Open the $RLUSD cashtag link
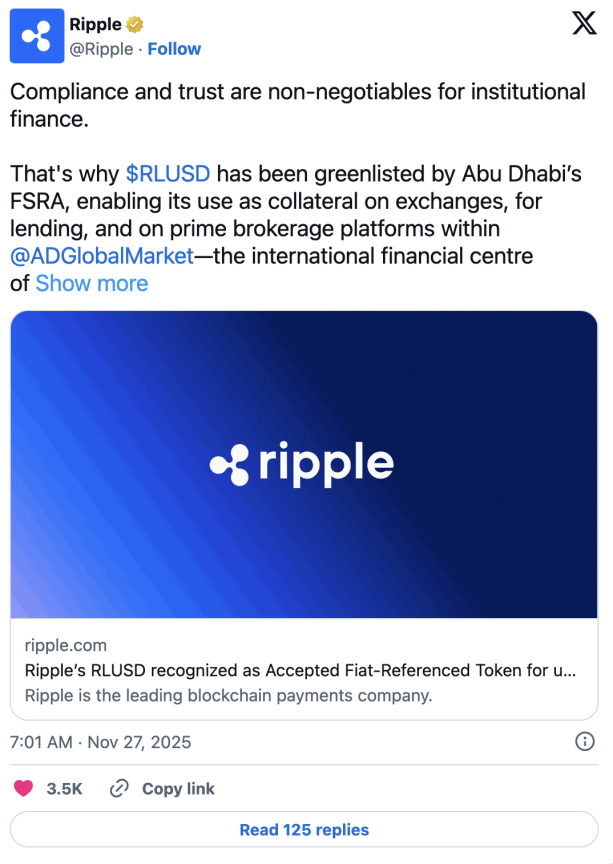 168,173
